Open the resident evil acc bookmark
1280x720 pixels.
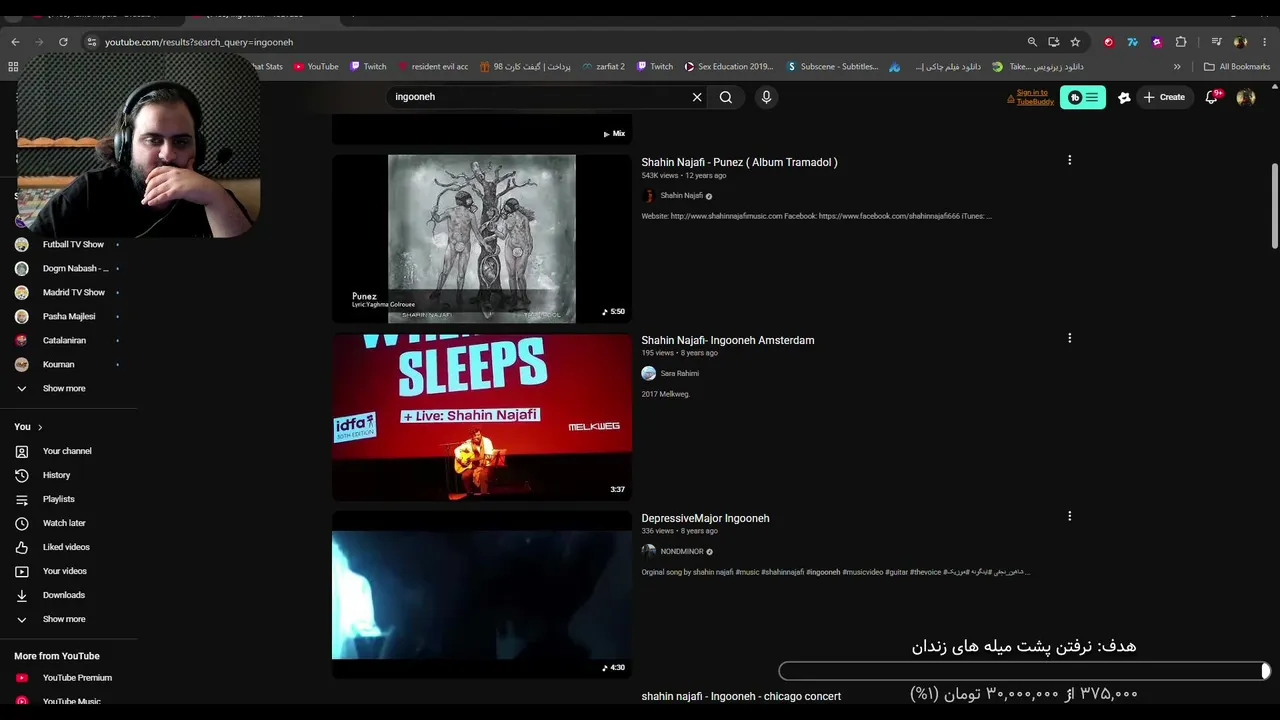point(433,67)
